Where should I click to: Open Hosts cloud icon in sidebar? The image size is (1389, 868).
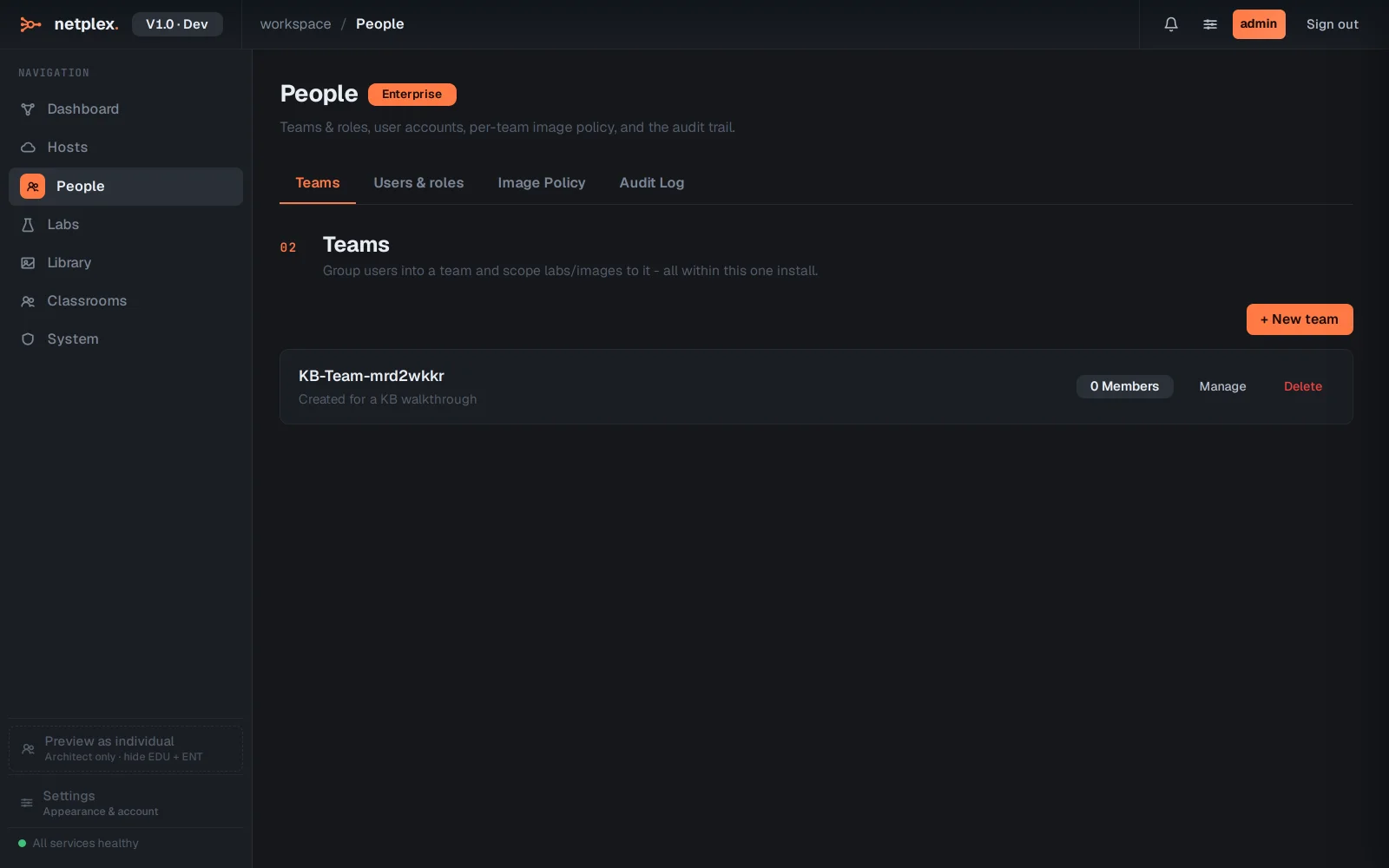tap(28, 148)
